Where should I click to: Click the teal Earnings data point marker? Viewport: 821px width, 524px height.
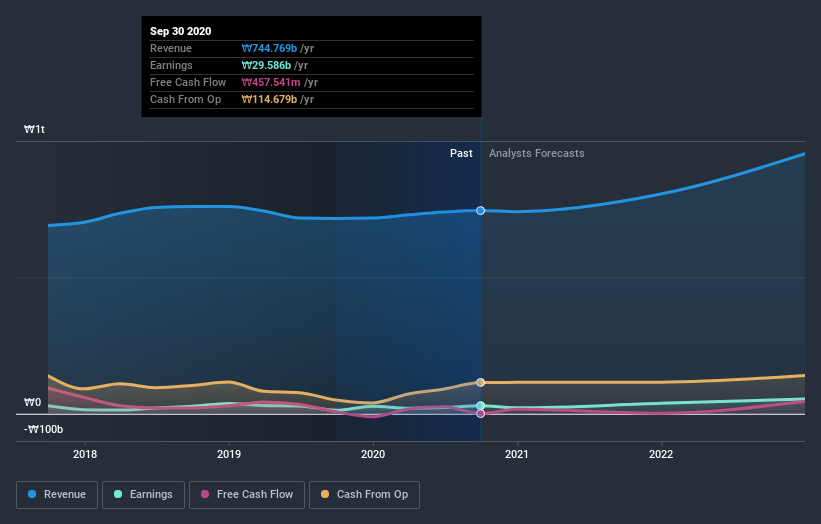pos(481,406)
